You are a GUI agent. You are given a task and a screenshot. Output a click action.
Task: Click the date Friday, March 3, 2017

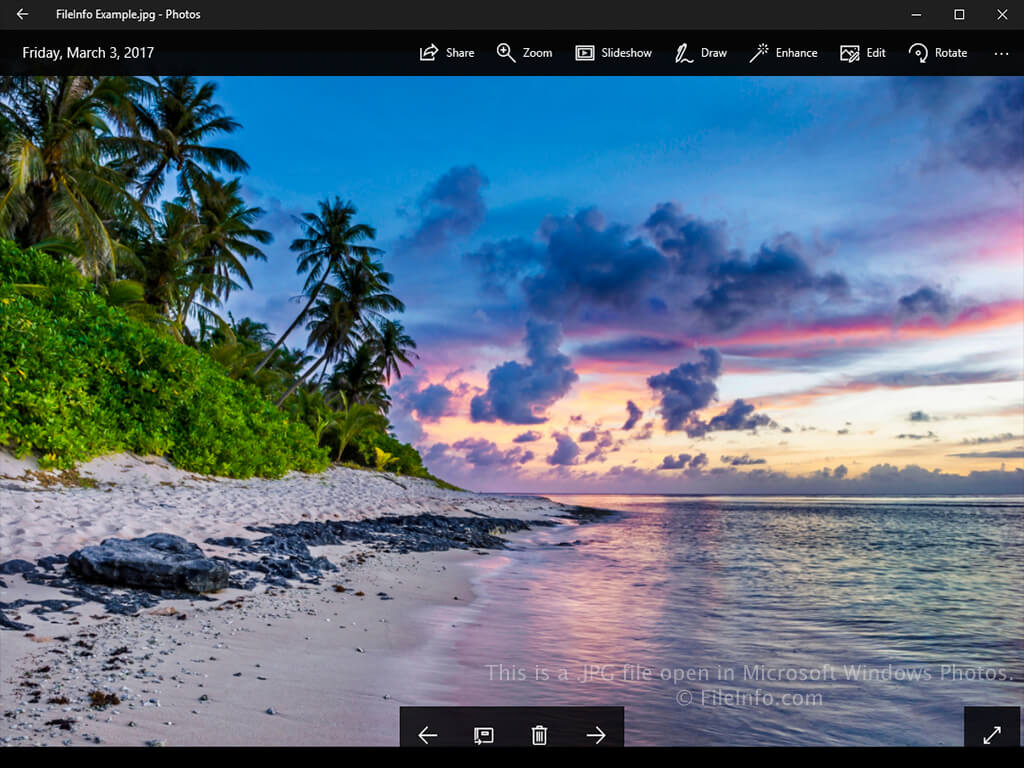click(x=88, y=53)
